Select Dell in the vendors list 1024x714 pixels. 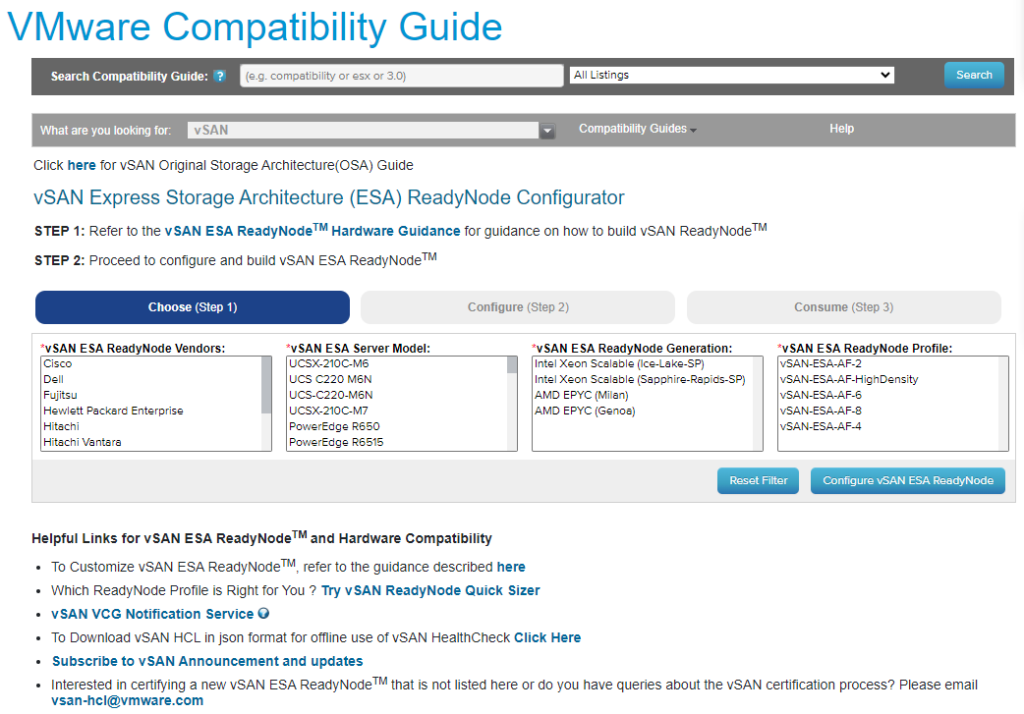[151, 380]
